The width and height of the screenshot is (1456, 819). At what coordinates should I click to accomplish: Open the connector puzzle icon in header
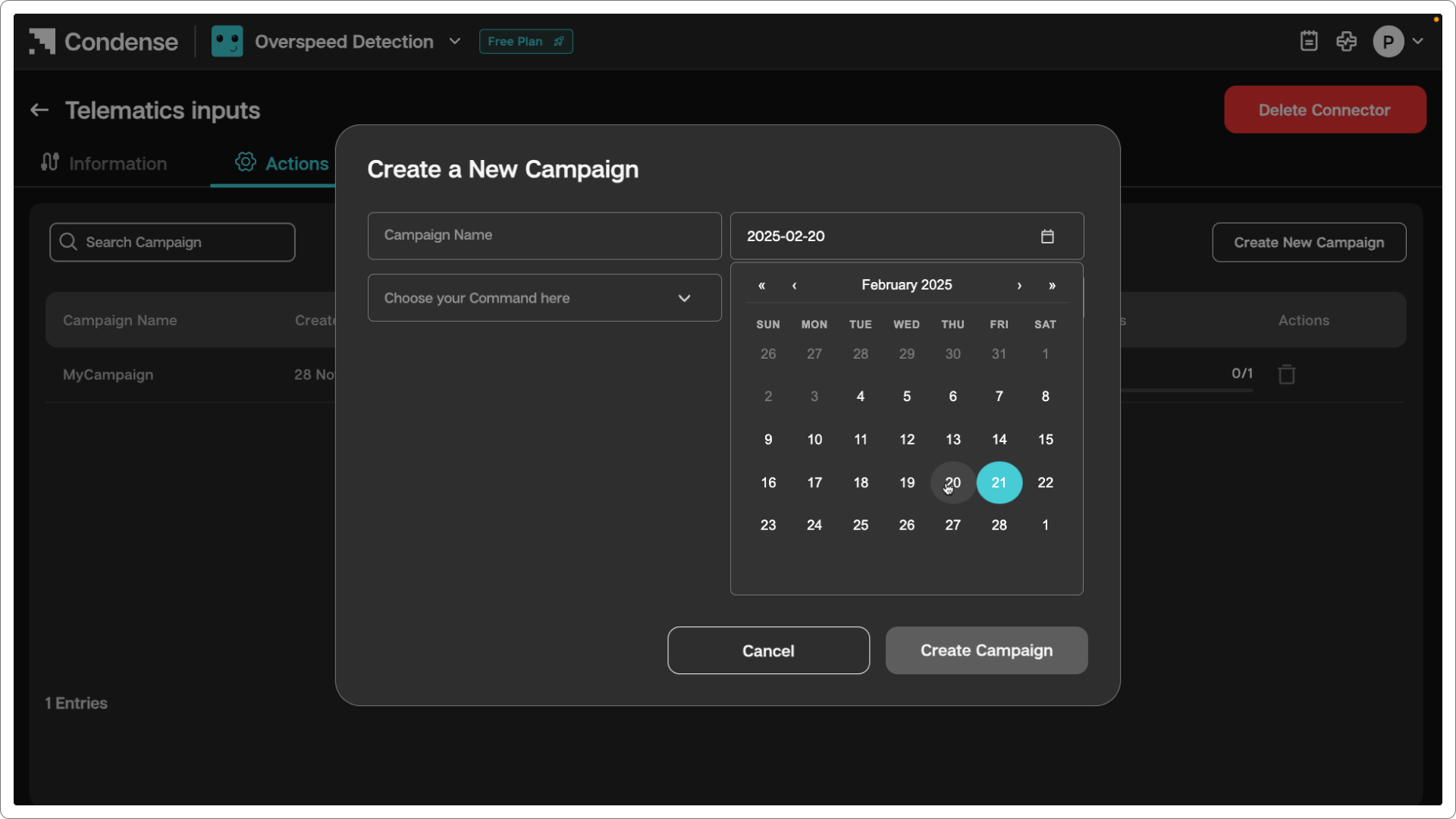tap(1347, 42)
